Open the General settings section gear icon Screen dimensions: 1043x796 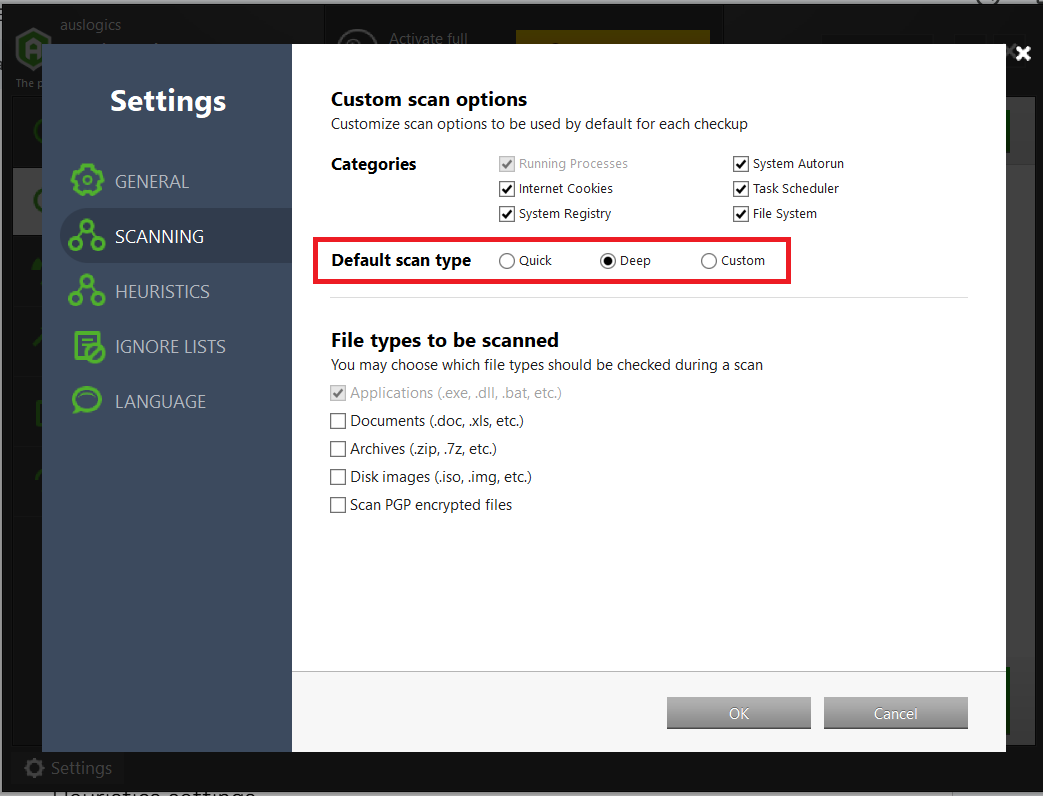coord(87,180)
